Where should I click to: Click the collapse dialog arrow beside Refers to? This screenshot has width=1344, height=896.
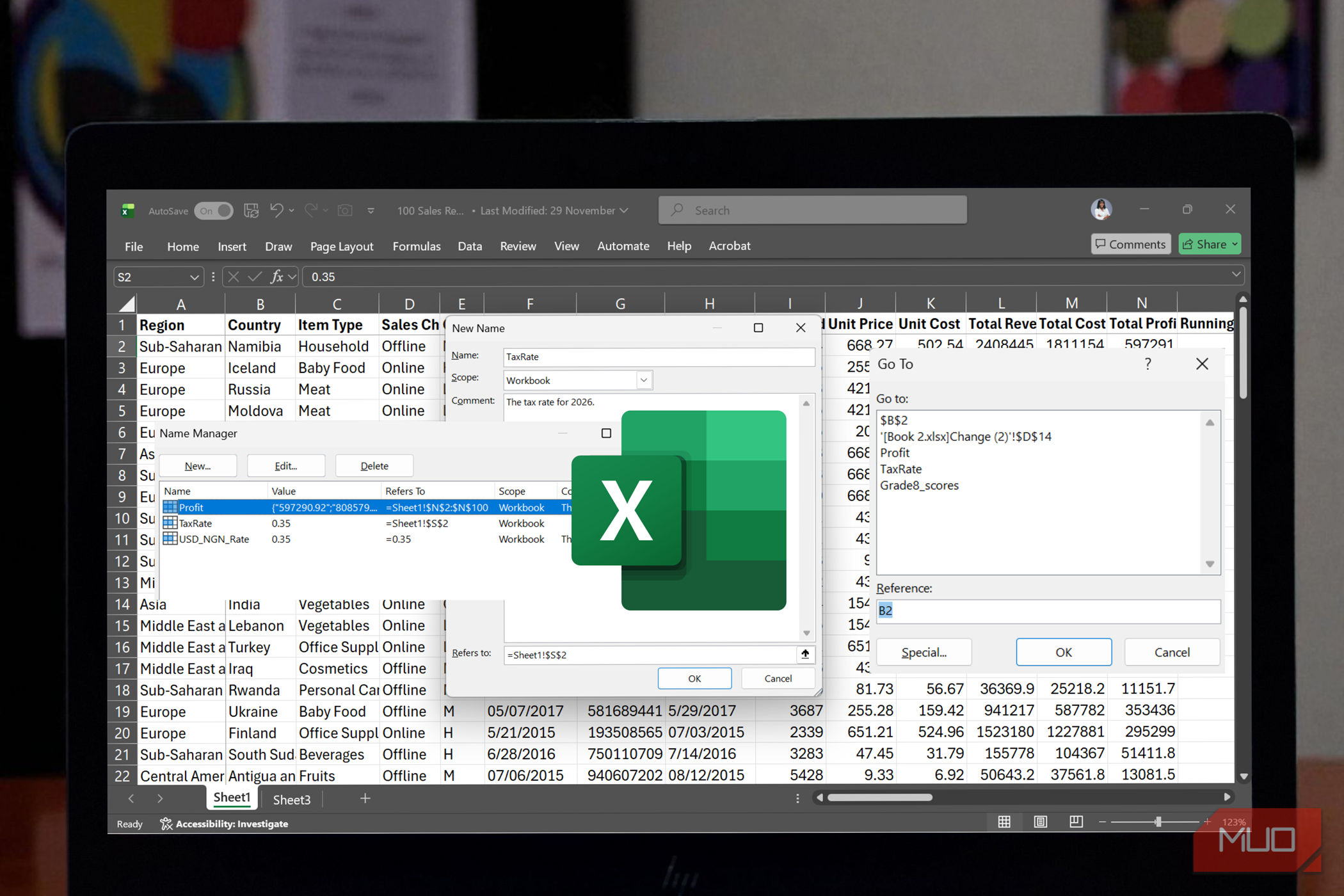tap(805, 654)
